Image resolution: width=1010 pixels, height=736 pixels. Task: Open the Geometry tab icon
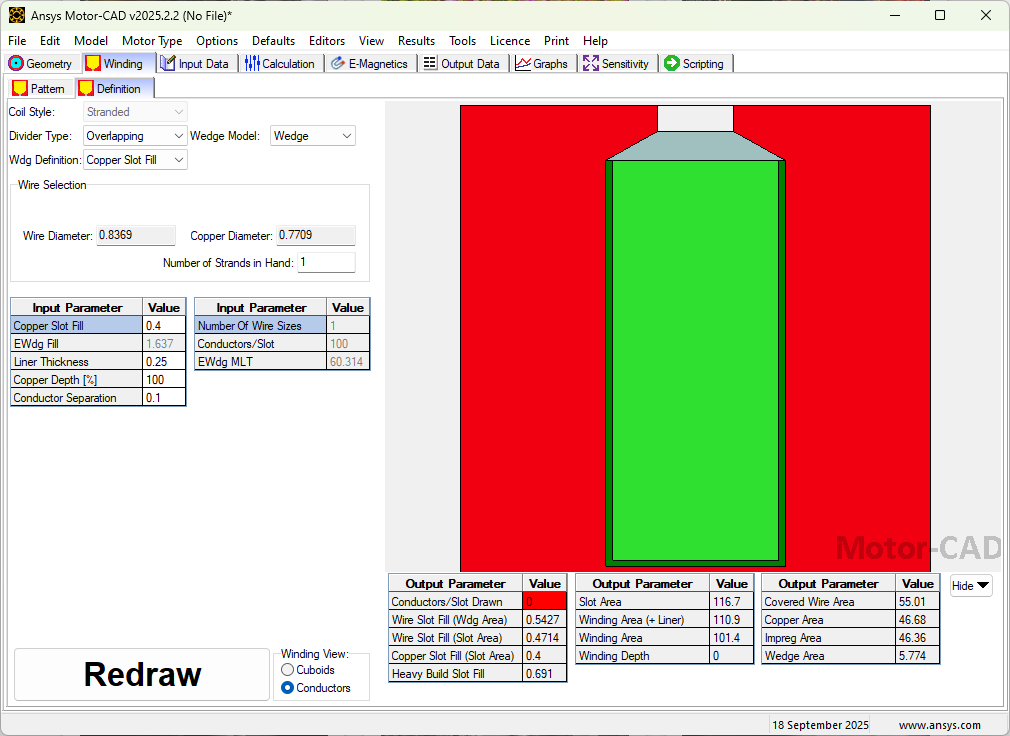point(16,64)
